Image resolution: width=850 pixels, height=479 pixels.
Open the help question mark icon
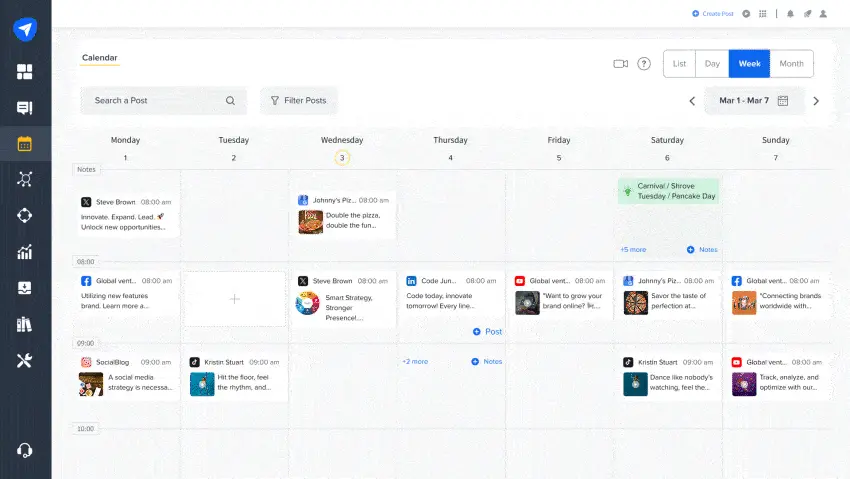point(644,64)
